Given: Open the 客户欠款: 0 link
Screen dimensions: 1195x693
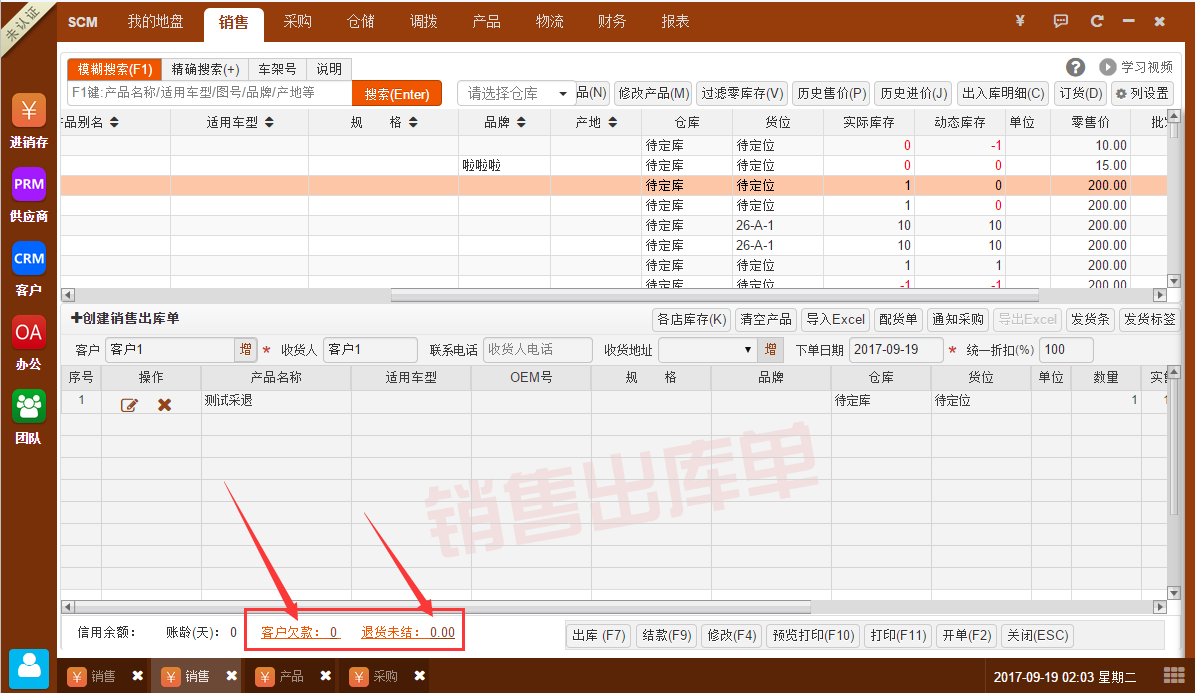Looking at the screenshot, I should point(300,633).
